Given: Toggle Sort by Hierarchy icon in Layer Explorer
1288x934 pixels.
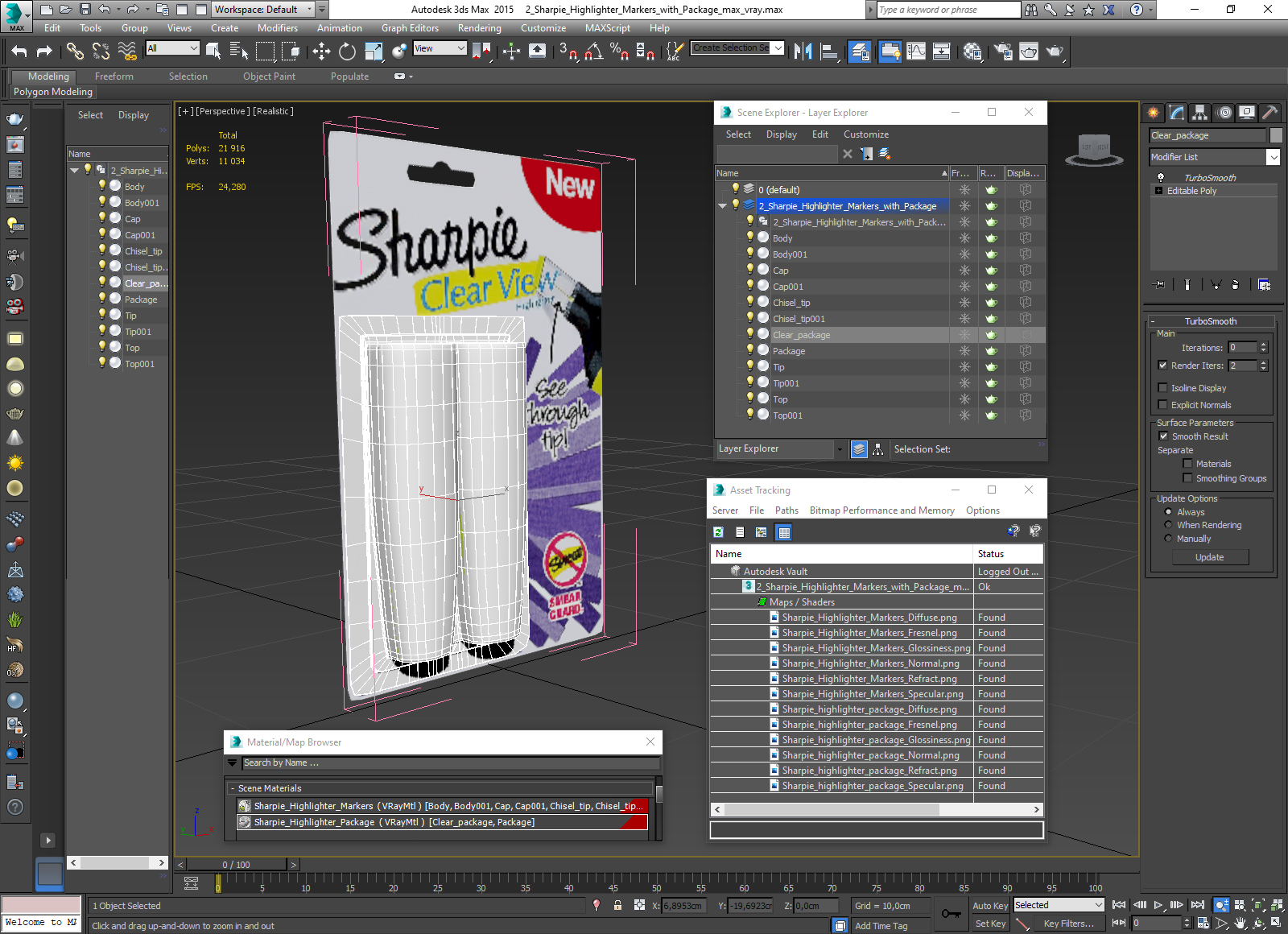Looking at the screenshot, I should coord(877,449).
